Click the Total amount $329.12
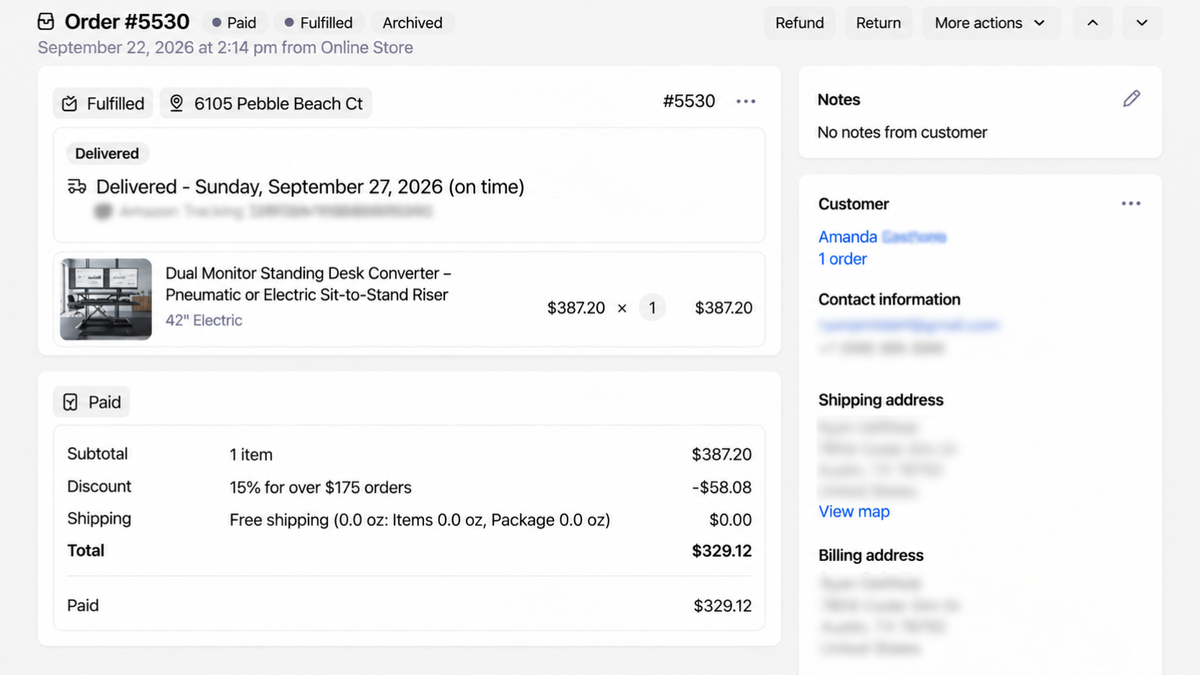 pyautogui.click(x=721, y=551)
